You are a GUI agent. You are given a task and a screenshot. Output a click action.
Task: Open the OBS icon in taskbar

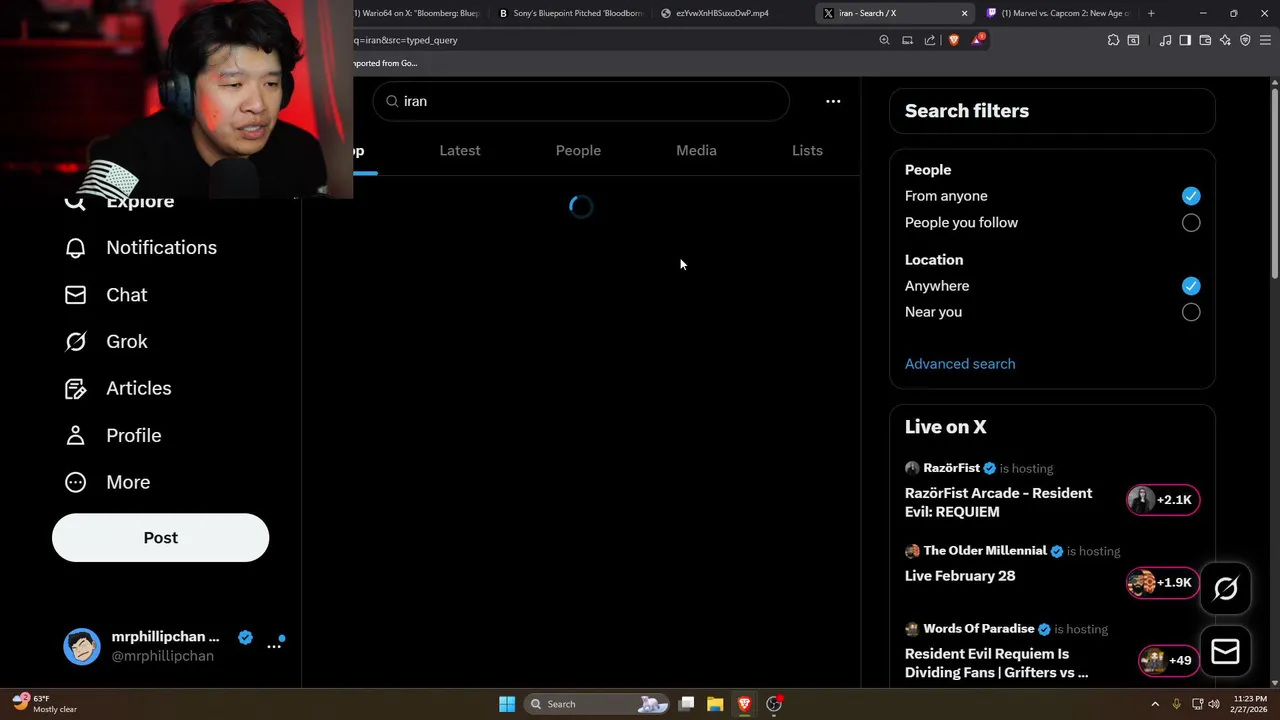tap(774, 704)
